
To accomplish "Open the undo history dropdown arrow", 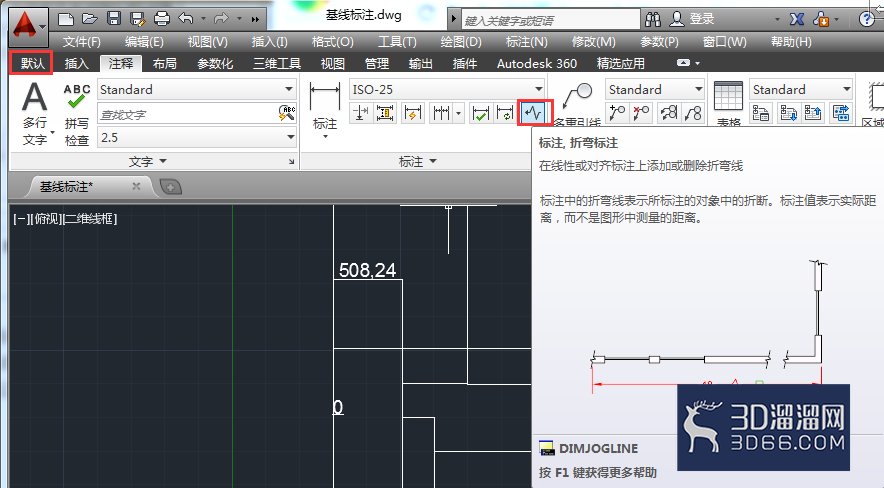I will (x=204, y=19).
